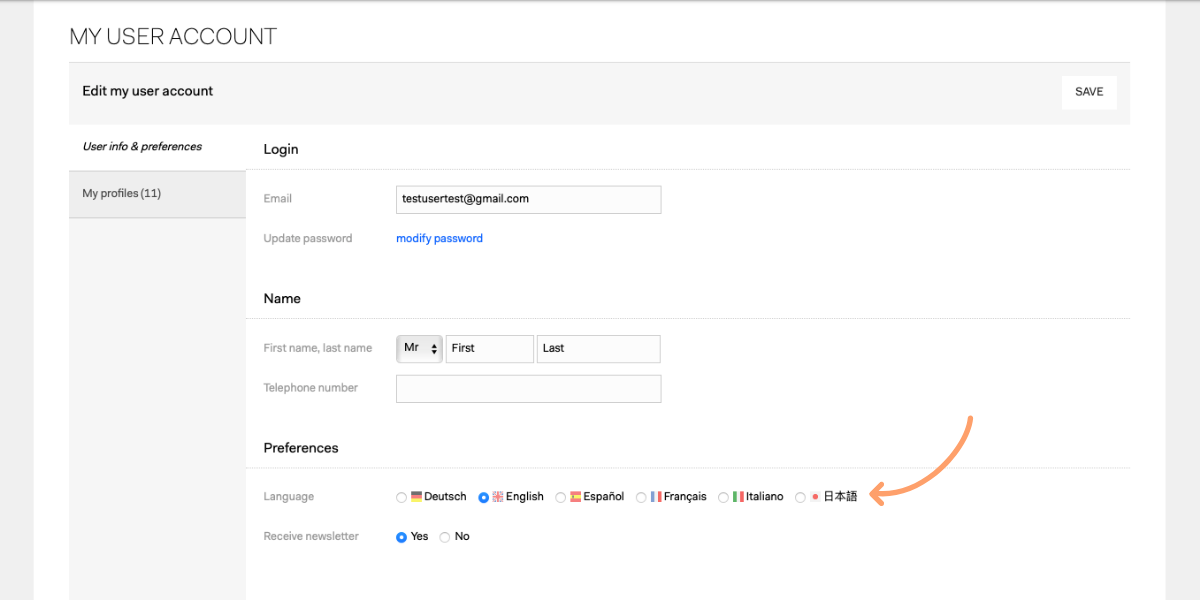1200x600 pixels.
Task: Click the Spanish flag icon
Action: pos(576,496)
